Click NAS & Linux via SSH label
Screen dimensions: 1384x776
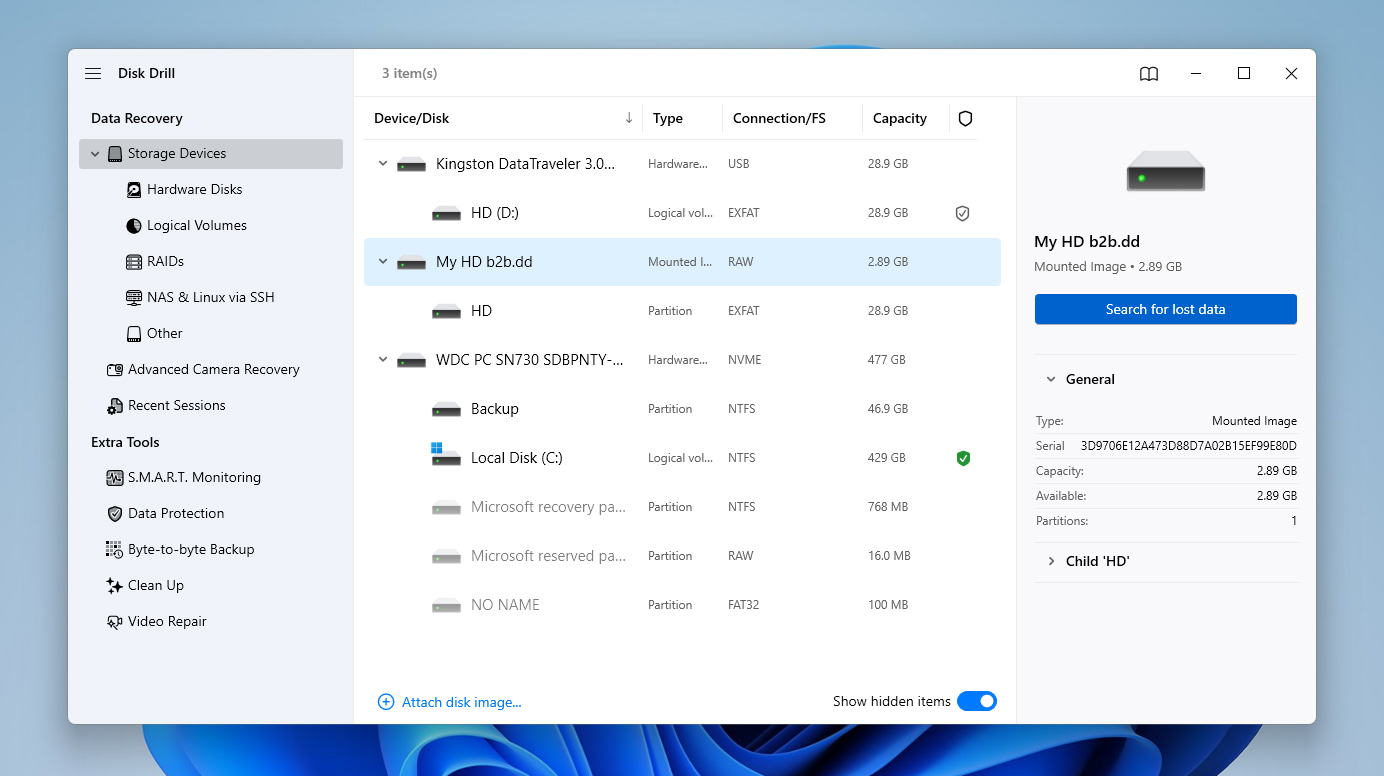(211, 298)
